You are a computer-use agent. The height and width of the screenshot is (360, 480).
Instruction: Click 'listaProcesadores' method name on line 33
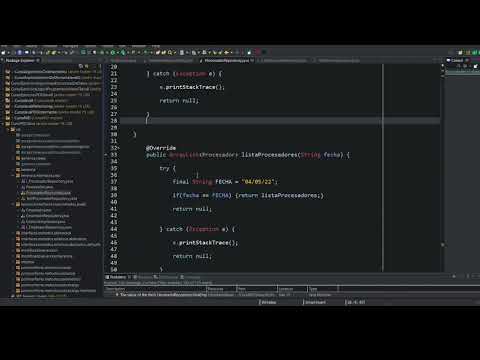point(269,155)
